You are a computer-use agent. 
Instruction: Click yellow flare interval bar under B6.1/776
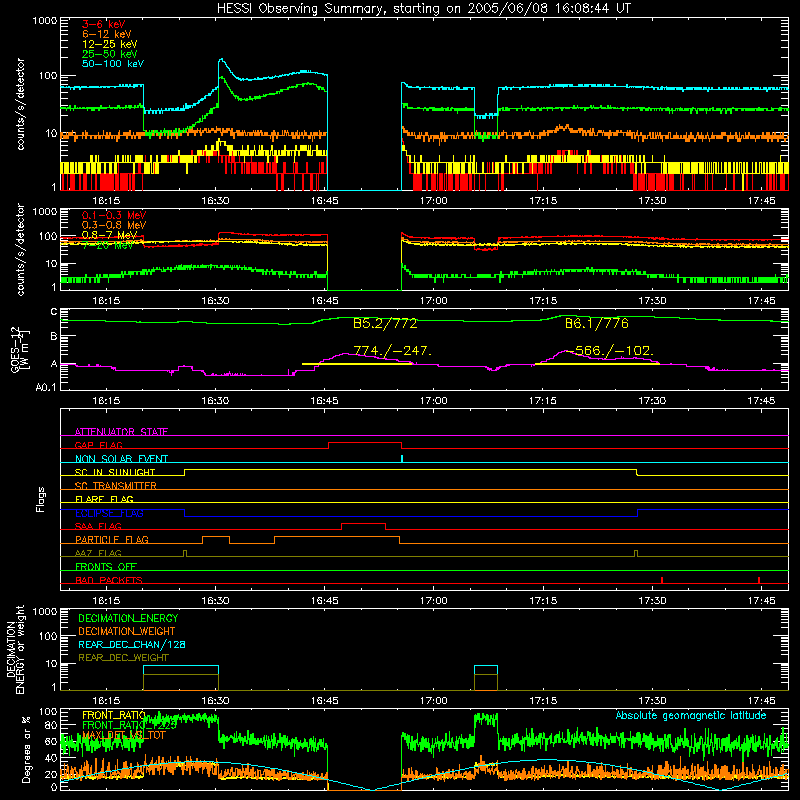pyautogui.click(x=597, y=364)
